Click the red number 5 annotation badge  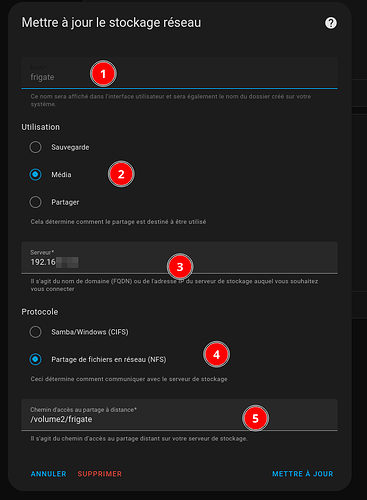coord(255,418)
